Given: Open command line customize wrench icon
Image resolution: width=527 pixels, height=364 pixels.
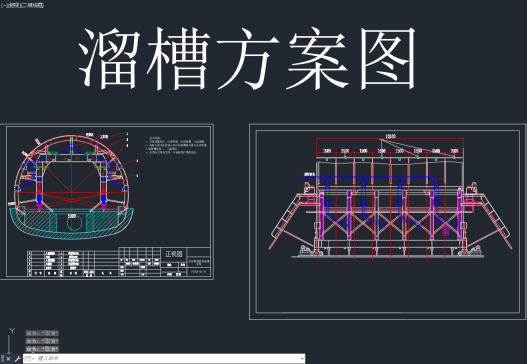Looking at the screenshot, I should click(17, 359).
